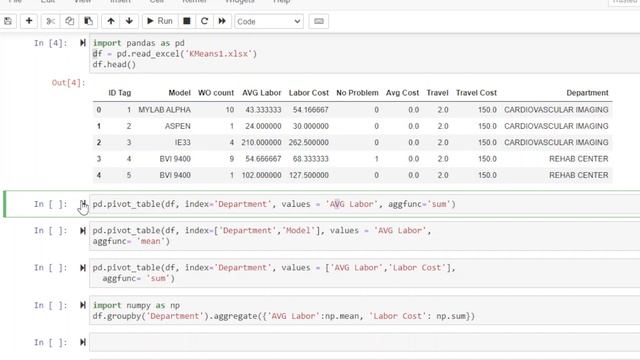
Task: Click the Avg Cost column header
Action: (402, 93)
